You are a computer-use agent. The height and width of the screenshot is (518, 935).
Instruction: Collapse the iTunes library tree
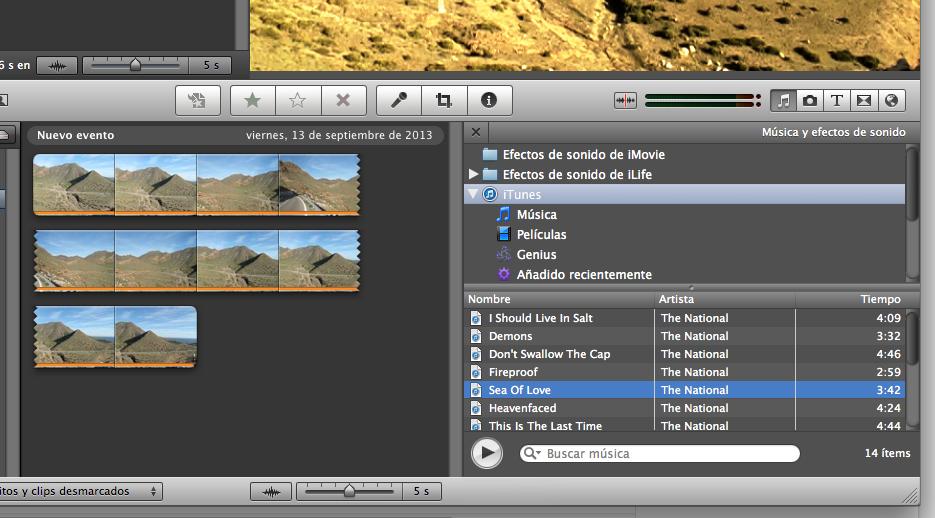coord(473,194)
